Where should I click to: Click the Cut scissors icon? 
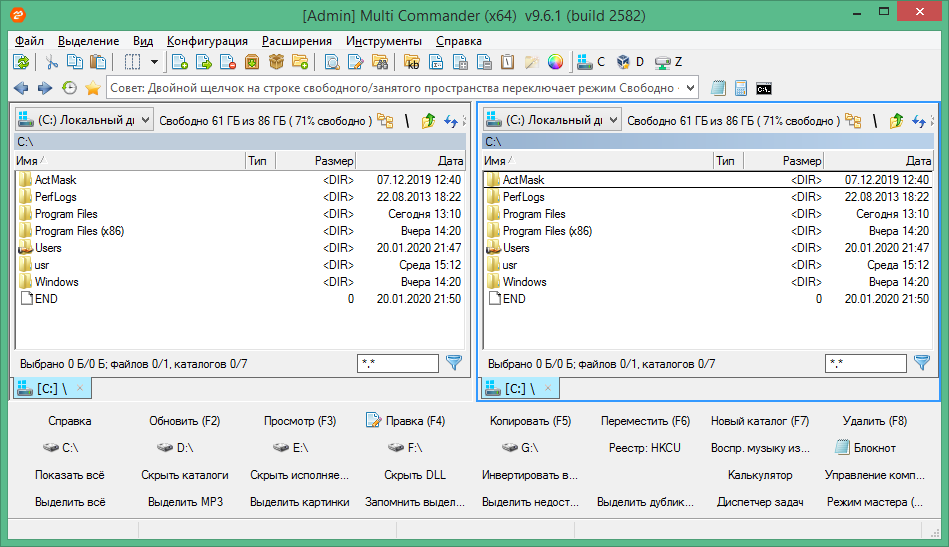pos(53,62)
